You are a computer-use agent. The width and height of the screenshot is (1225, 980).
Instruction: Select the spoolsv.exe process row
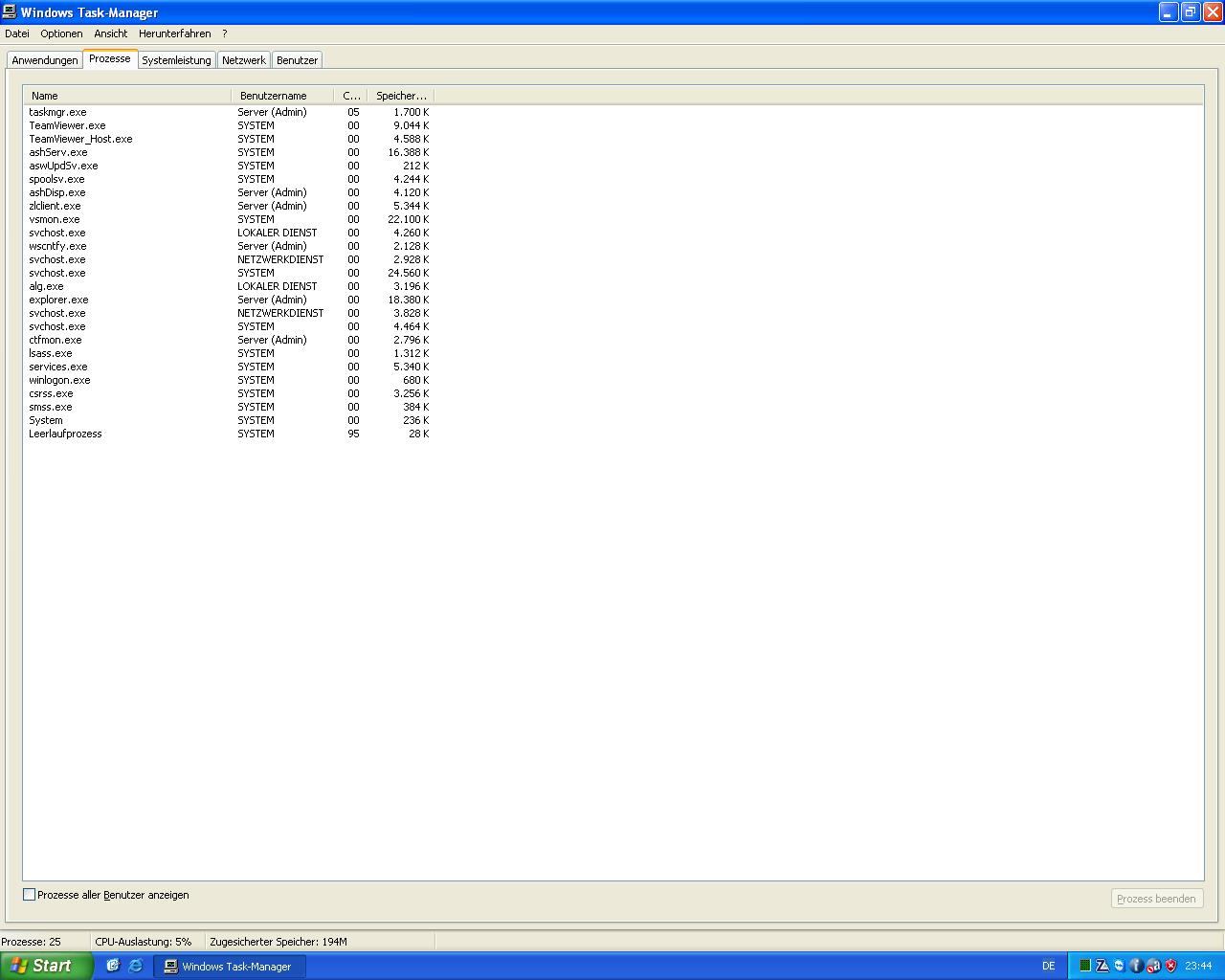coord(230,179)
